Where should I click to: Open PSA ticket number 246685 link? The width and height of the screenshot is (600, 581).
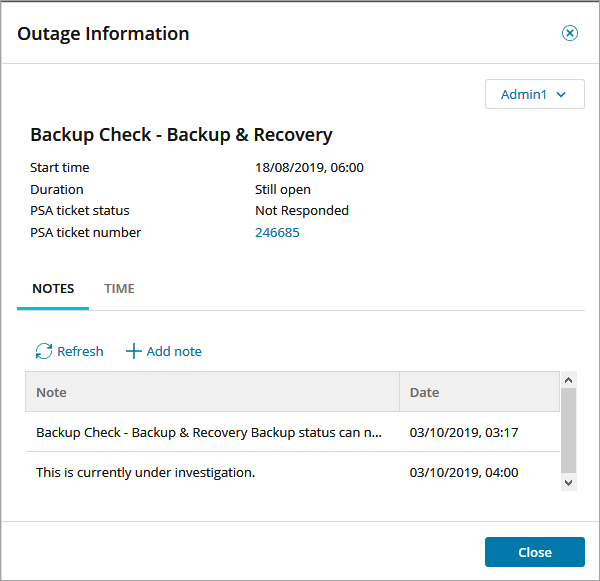(277, 233)
